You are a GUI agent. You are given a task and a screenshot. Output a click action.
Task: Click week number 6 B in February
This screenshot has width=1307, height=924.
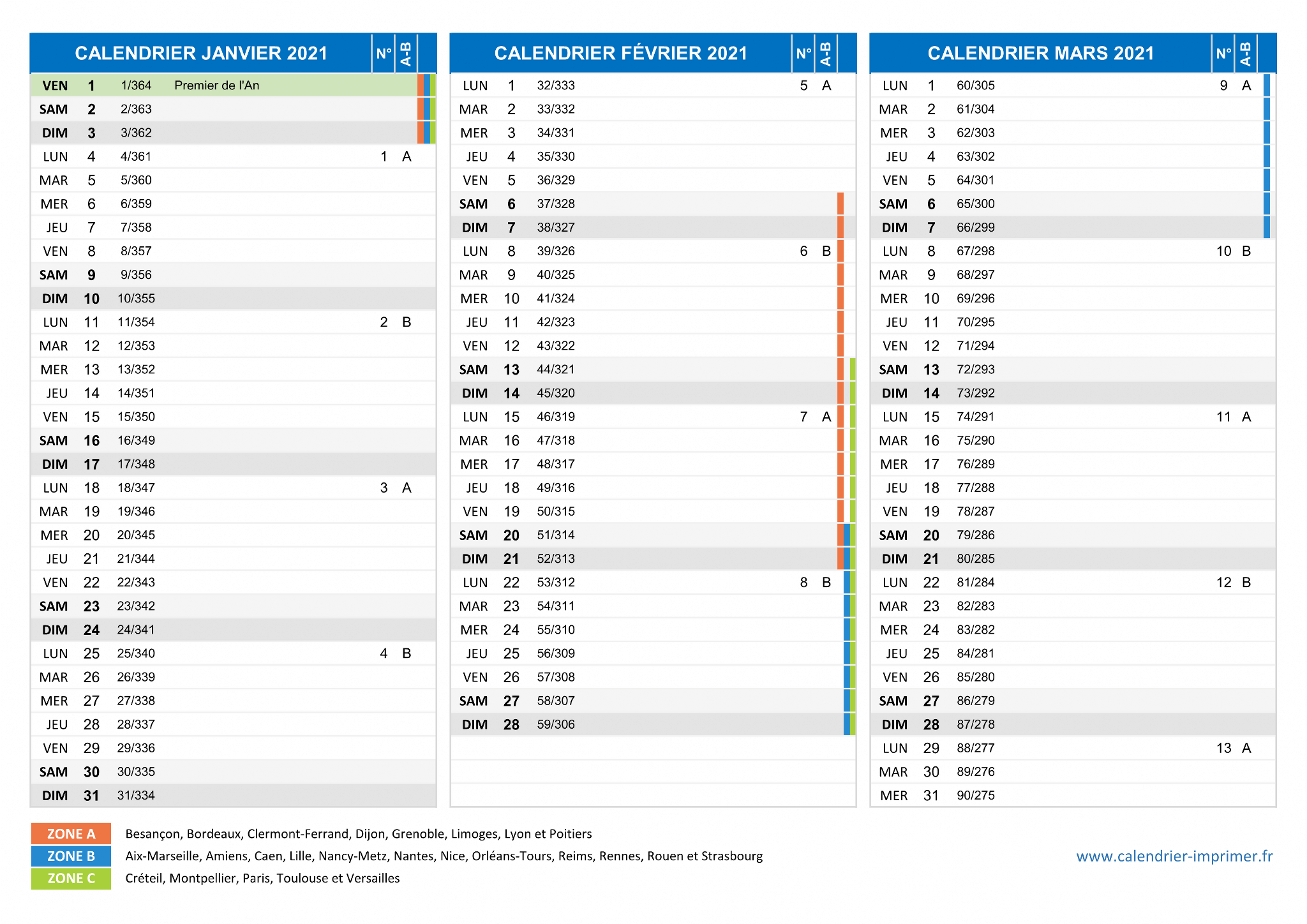coord(816,251)
